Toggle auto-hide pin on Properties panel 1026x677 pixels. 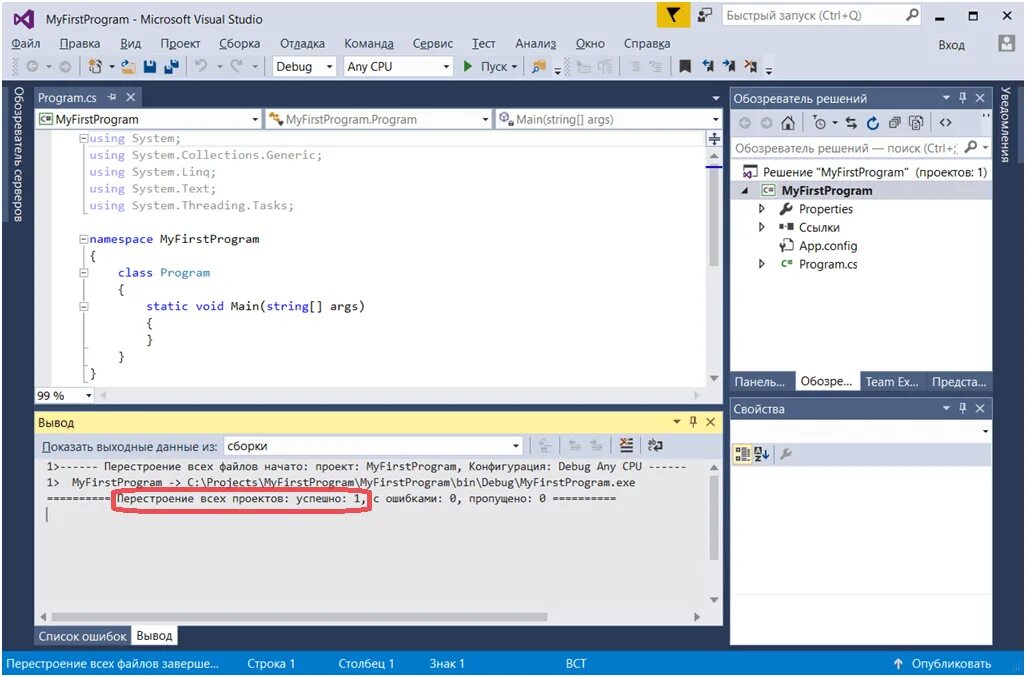pyautogui.click(x=963, y=409)
